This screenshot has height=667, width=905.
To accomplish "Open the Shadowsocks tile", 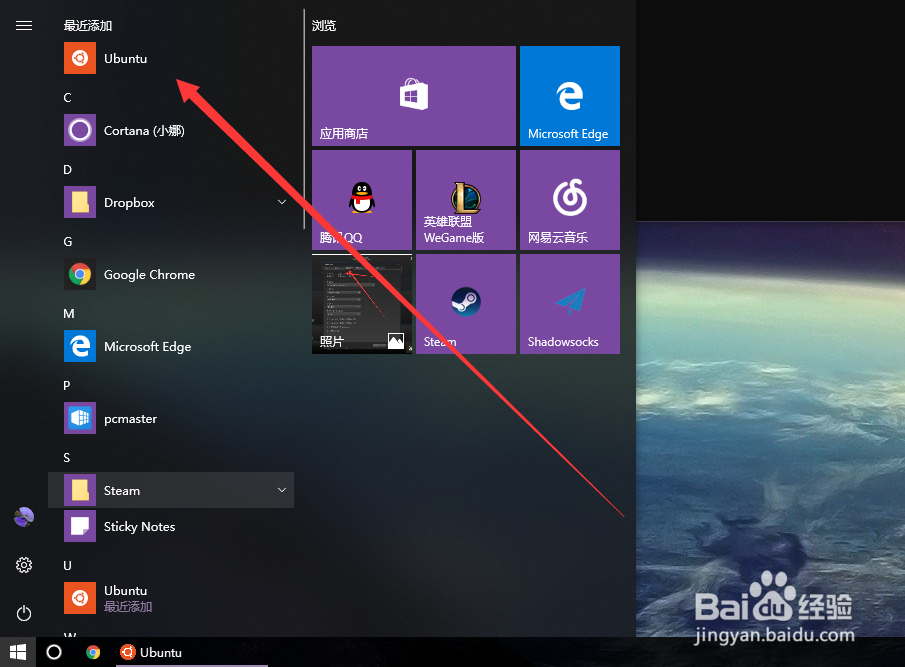I will [x=570, y=303].
